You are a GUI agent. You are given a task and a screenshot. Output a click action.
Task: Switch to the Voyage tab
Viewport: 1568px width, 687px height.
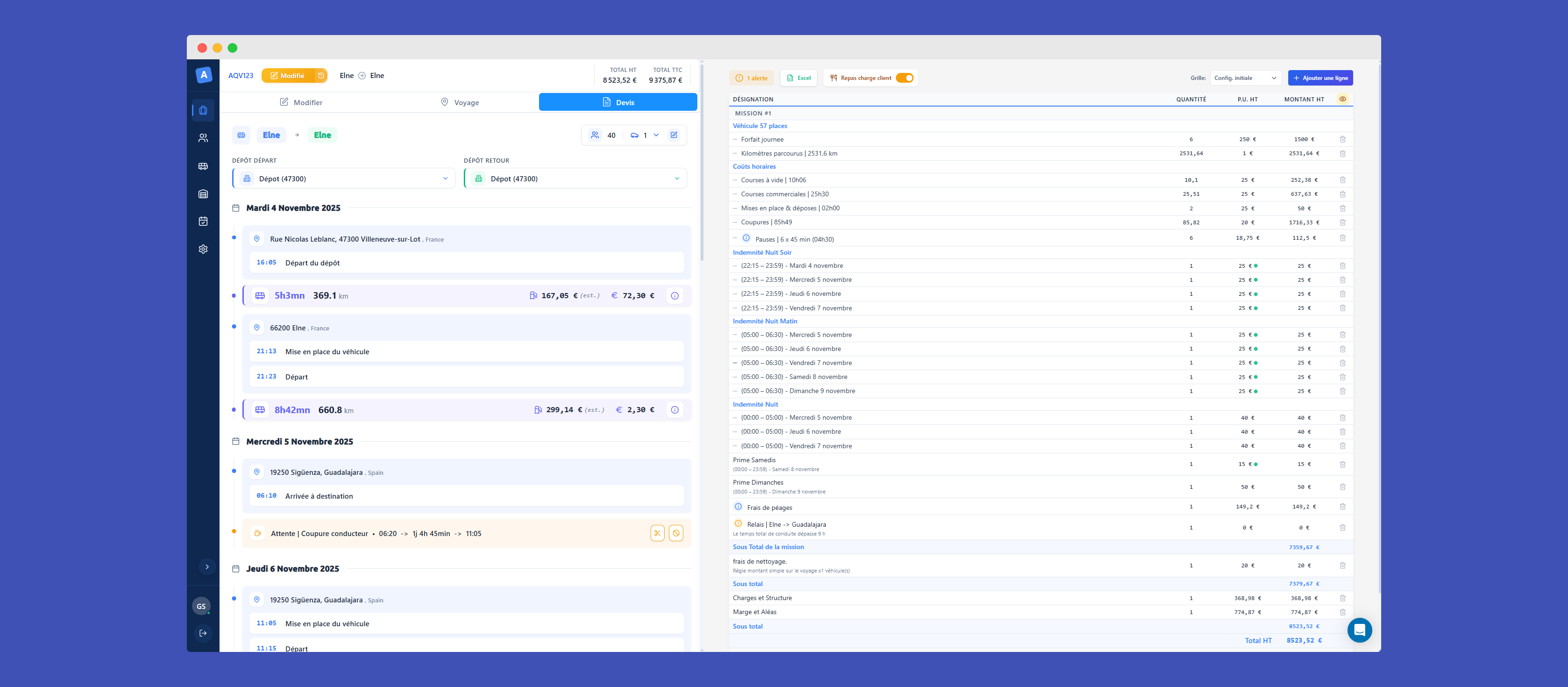(460, 102)
